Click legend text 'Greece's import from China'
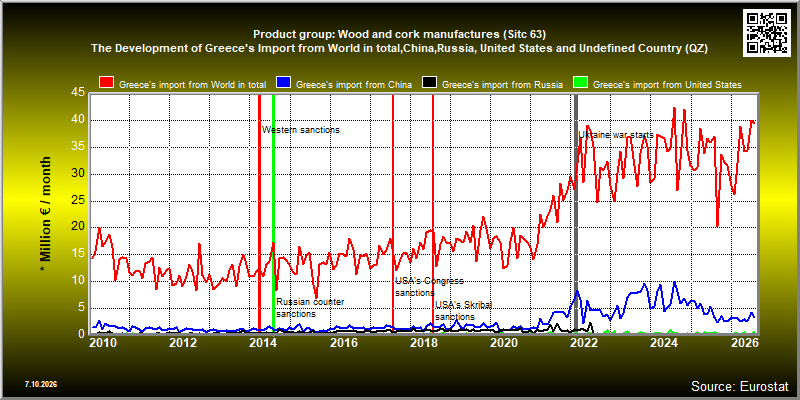This screenshot has height=400, width=800. coord(354,84)
